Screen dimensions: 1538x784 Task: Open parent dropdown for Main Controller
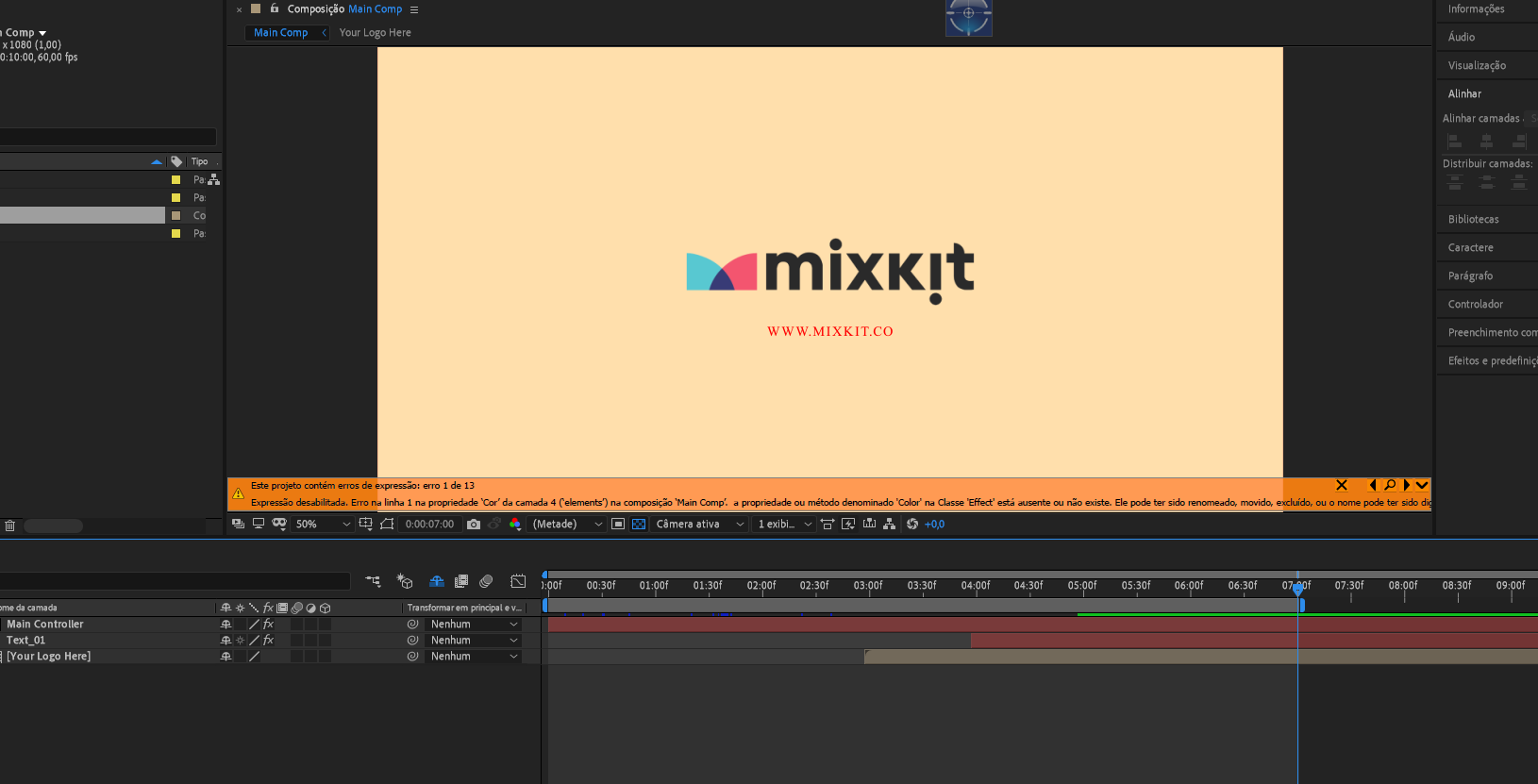[x=474, y=625]
